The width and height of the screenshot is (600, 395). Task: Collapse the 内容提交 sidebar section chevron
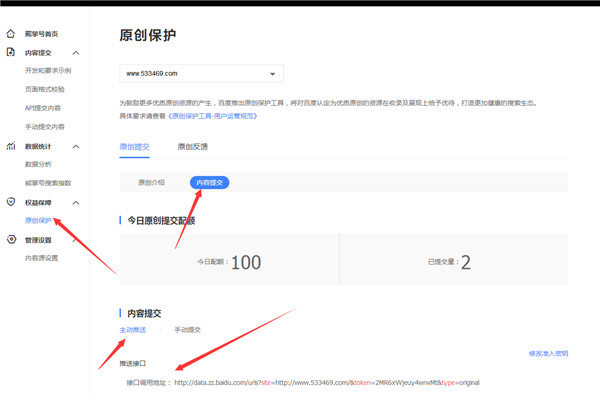click(x=76, y=53)
